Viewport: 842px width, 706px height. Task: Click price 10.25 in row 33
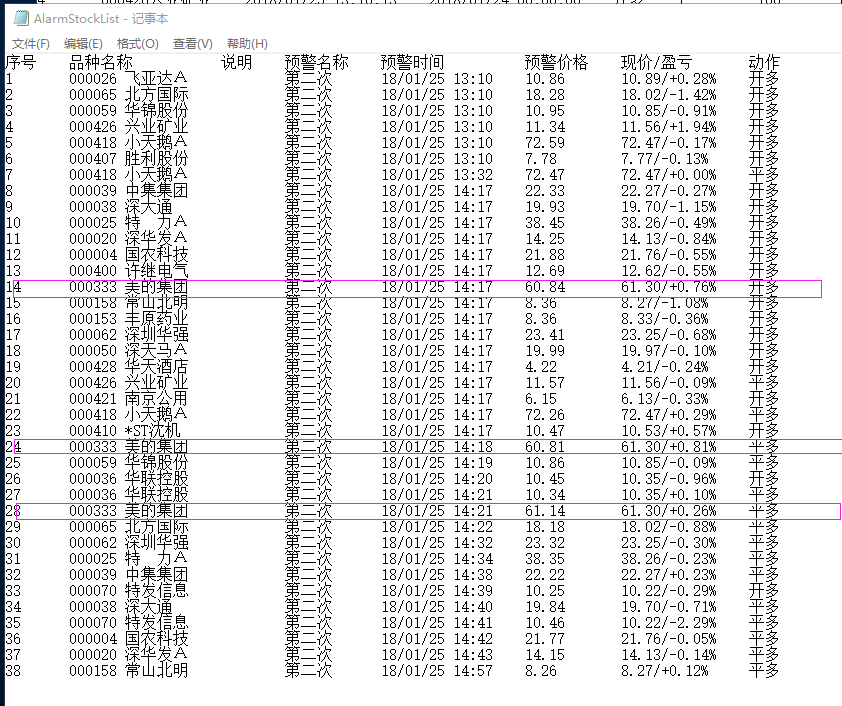[x=545, y=591]
